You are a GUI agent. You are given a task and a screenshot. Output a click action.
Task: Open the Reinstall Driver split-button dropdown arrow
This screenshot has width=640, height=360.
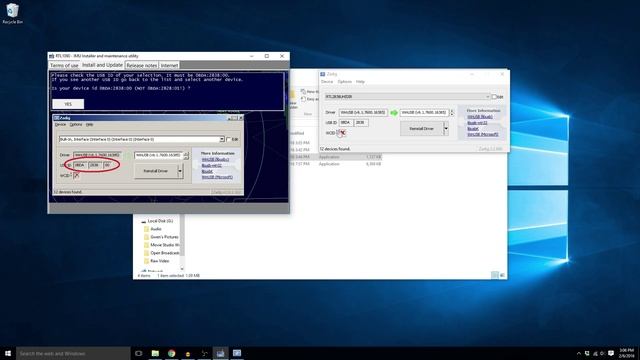click(x=446, y=129)
